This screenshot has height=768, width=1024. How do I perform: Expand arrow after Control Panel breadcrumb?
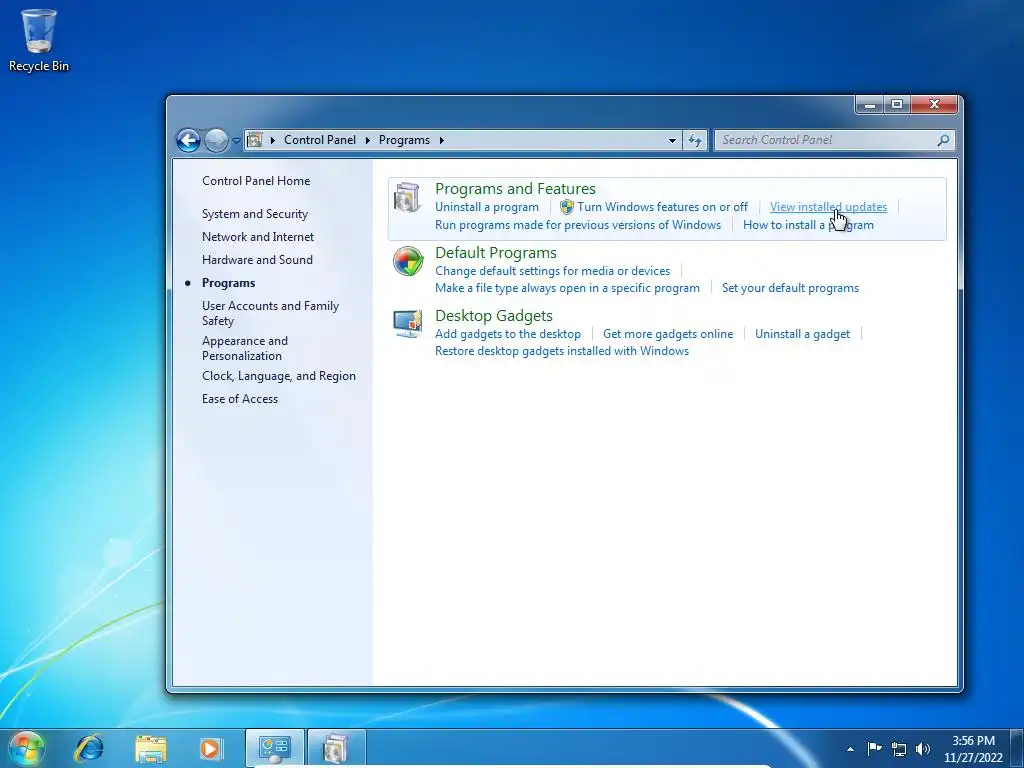click(368, 140)
